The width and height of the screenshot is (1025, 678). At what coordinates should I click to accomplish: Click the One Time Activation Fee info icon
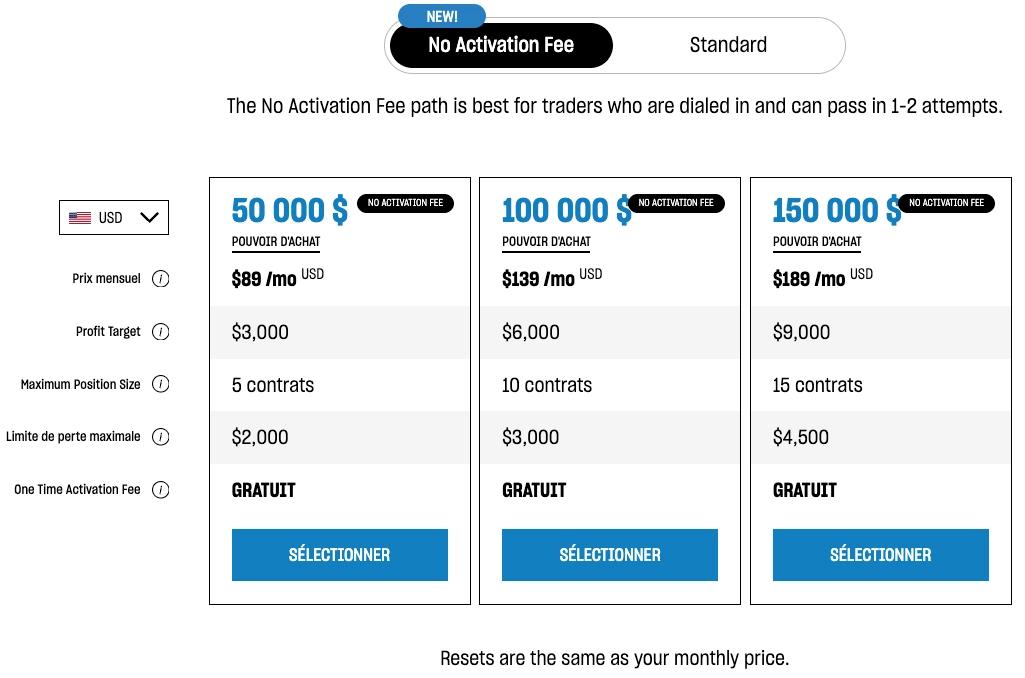(x=161, y=490)
